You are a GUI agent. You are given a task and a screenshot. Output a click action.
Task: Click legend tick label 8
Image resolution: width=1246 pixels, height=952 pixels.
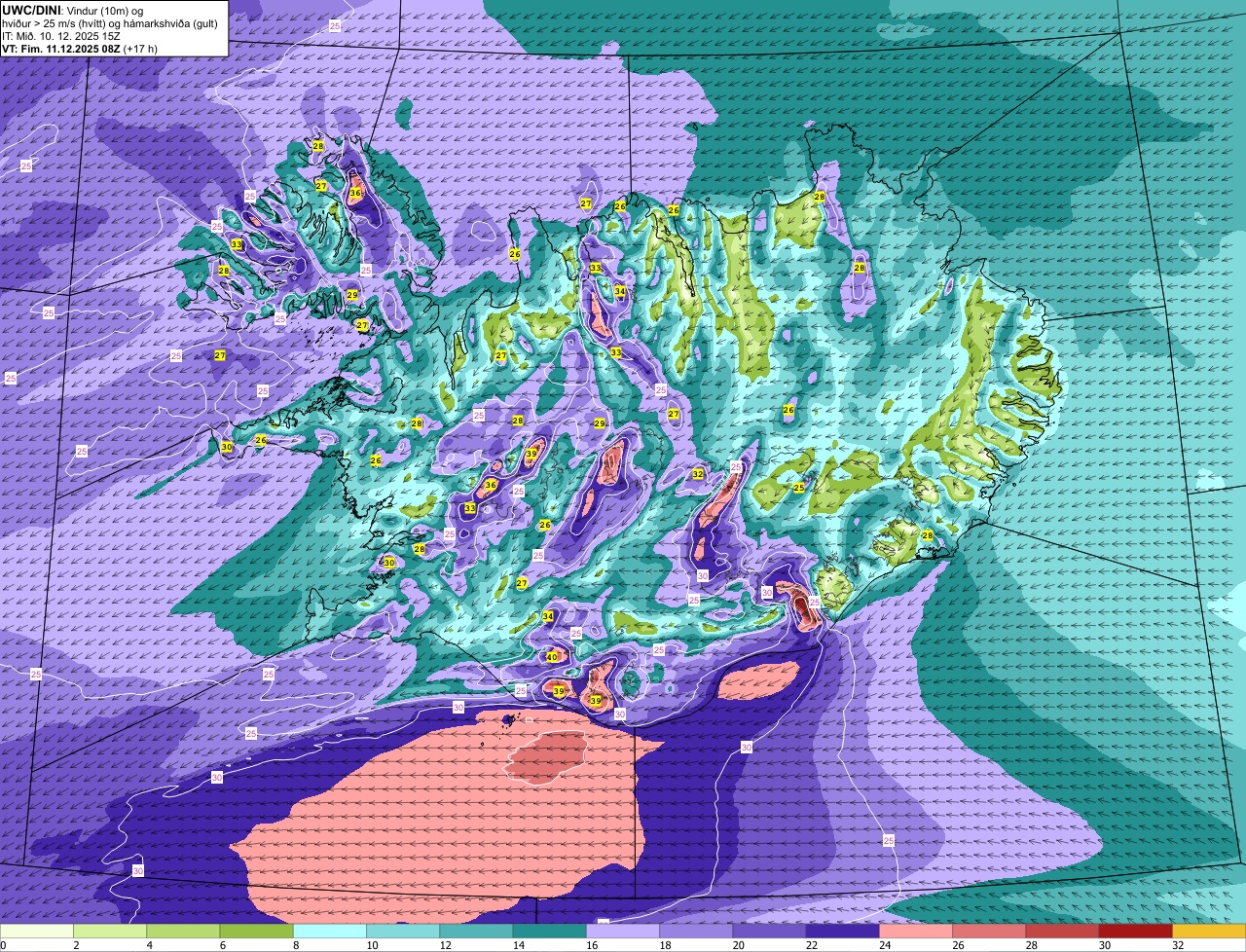point(294,945)
